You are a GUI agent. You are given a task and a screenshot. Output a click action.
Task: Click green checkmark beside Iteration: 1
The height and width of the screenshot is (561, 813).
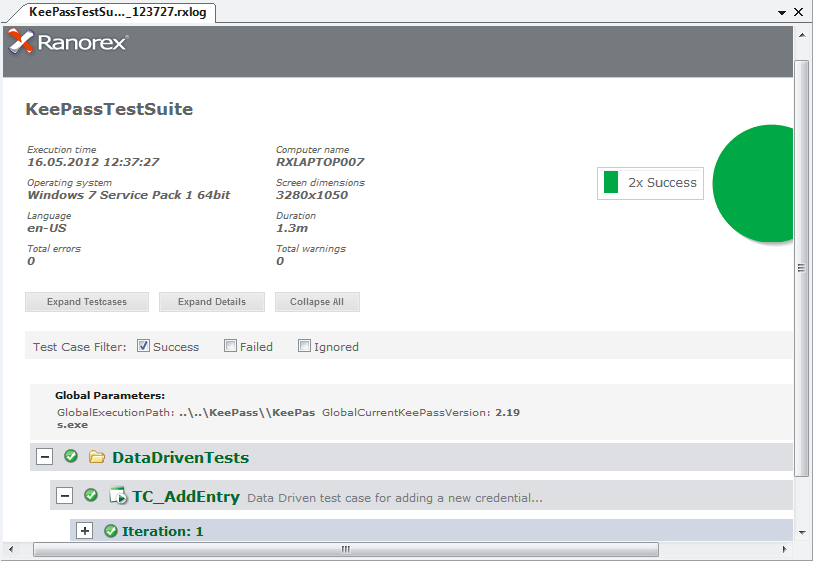click(x=110, y=531)
